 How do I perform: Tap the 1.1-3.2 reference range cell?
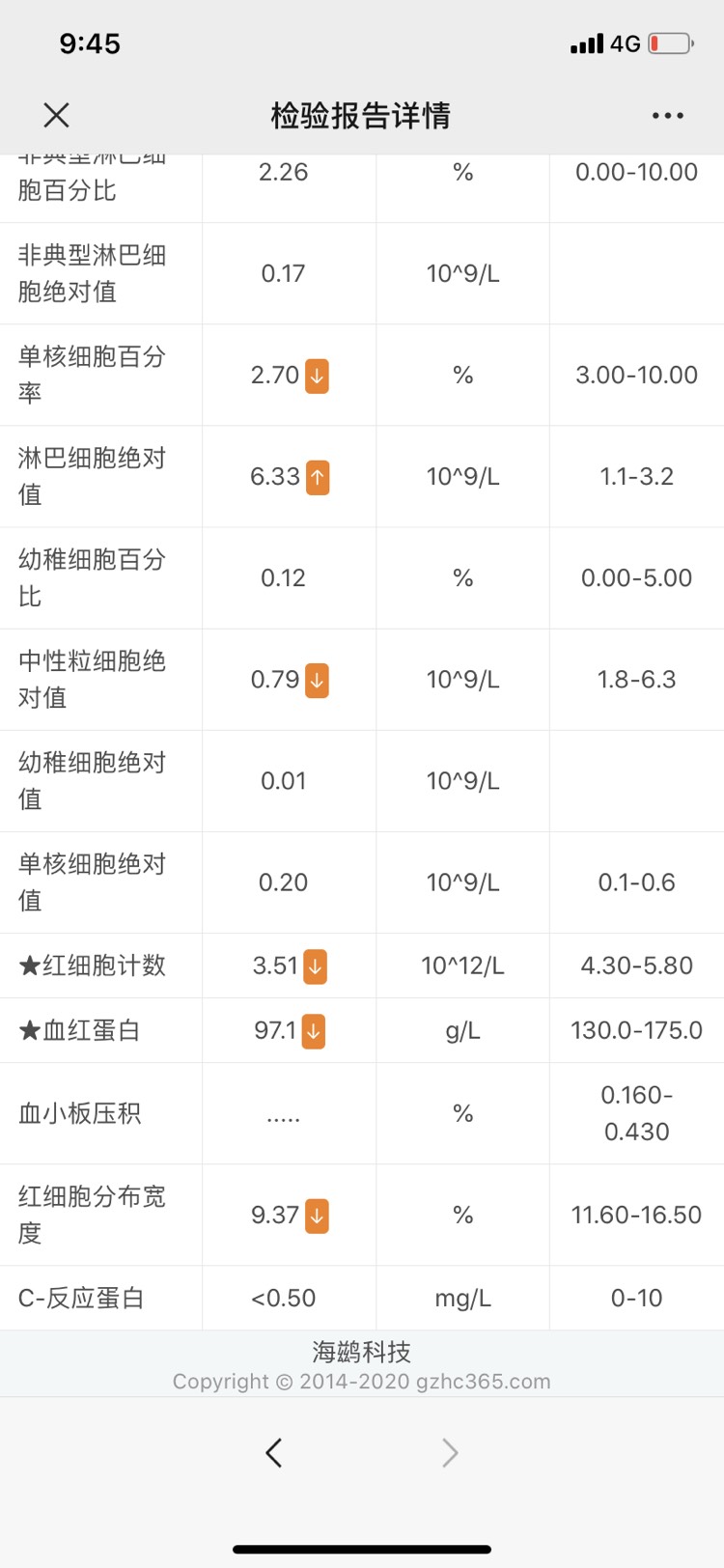tap(636, 477)
